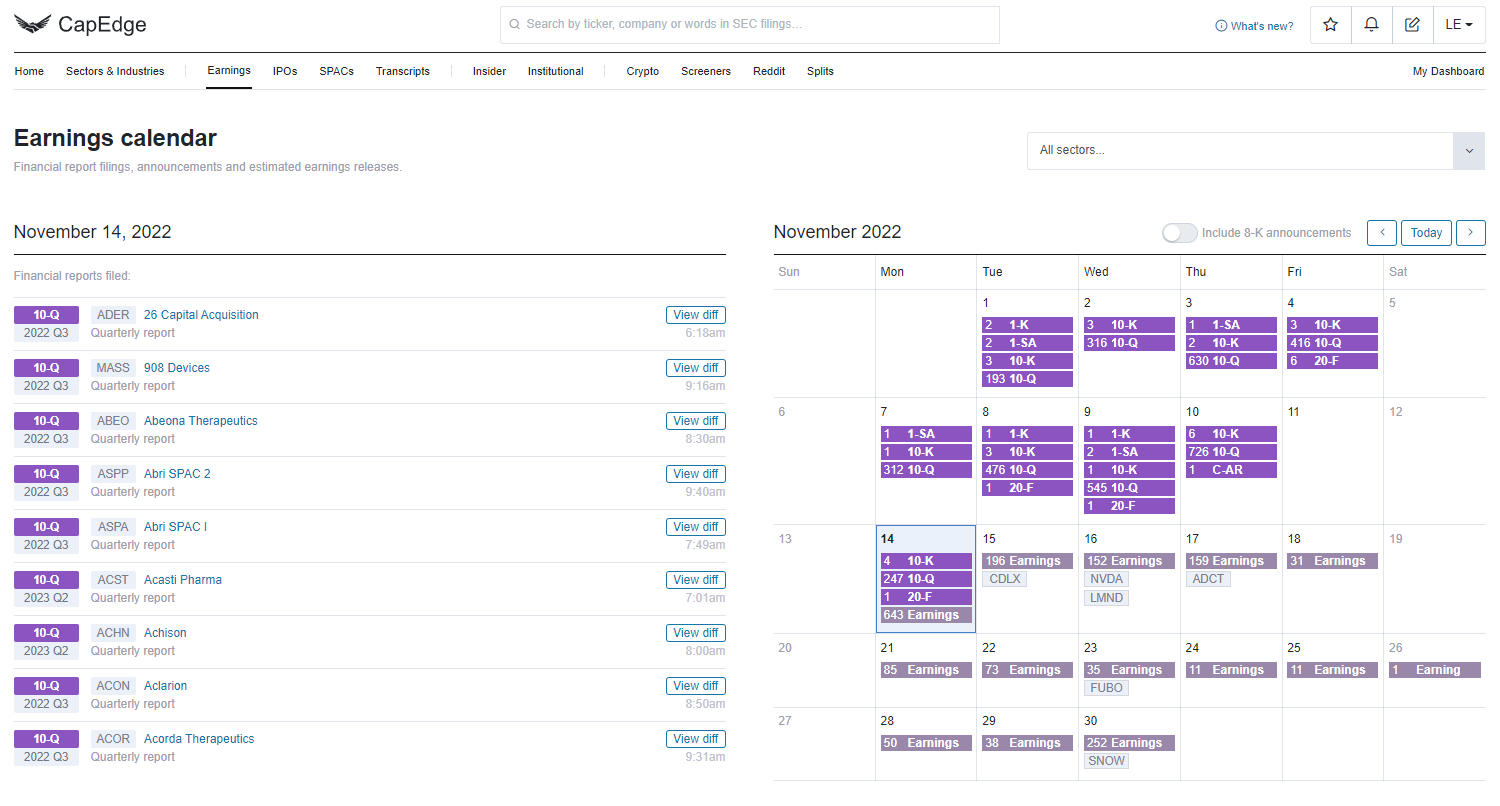Screen dimensions: 1500x806
Task: Open 252 Earnings on November 30
Action: pos(1129,743)
